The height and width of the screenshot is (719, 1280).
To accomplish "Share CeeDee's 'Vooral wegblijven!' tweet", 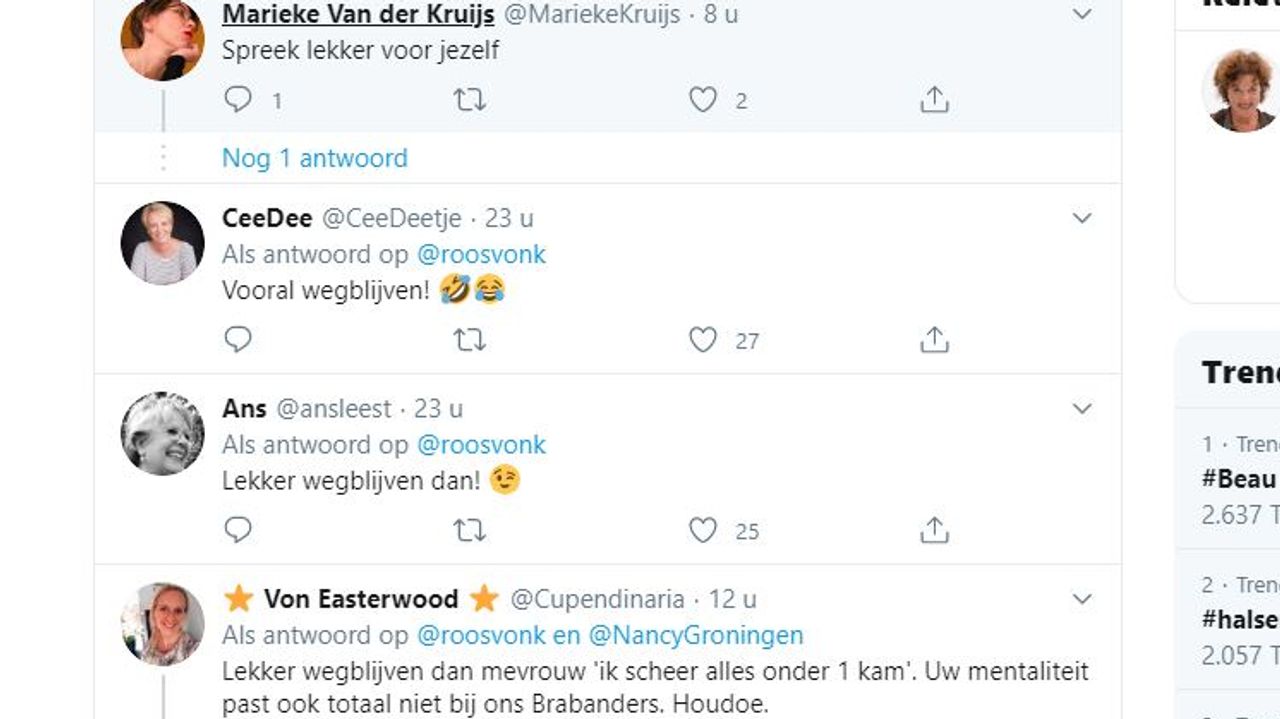I will tap(935, 339).
